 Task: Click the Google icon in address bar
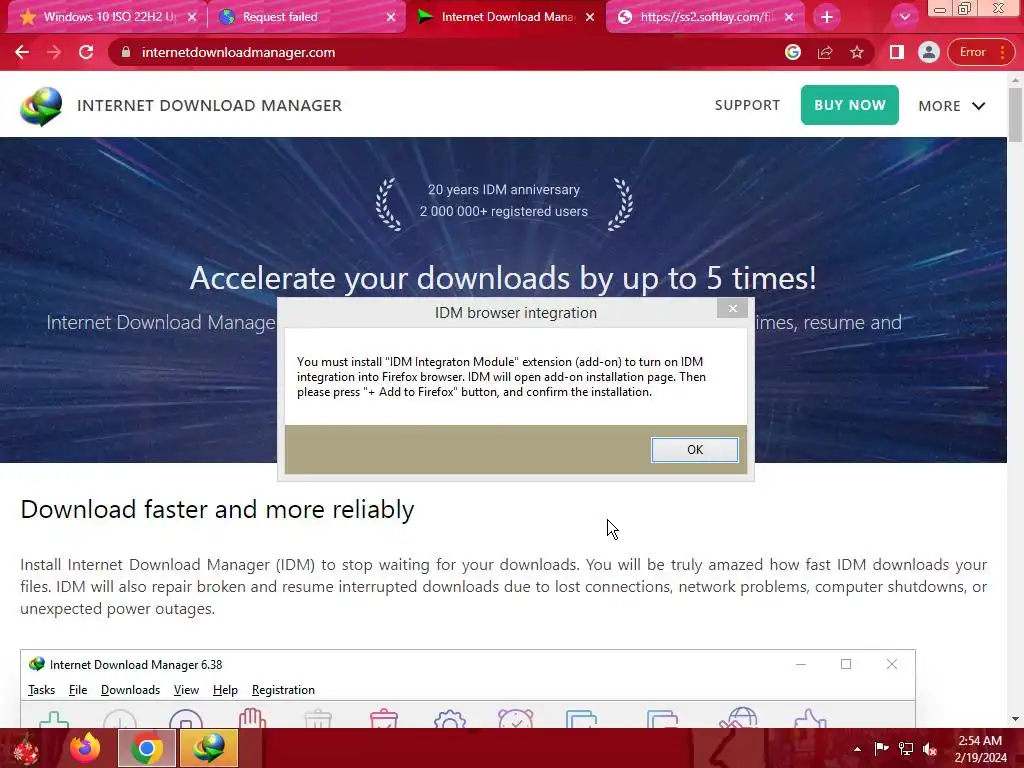[x=793, y=52]
